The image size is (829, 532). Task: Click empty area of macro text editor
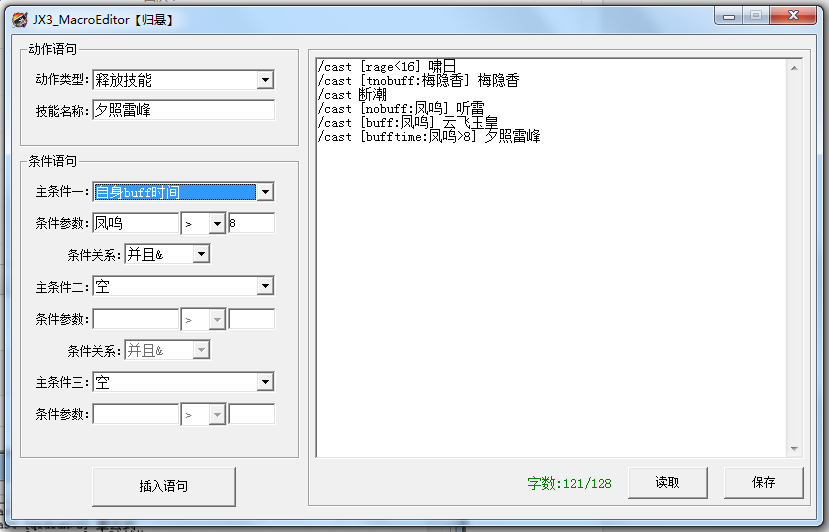tap(550, 301)
